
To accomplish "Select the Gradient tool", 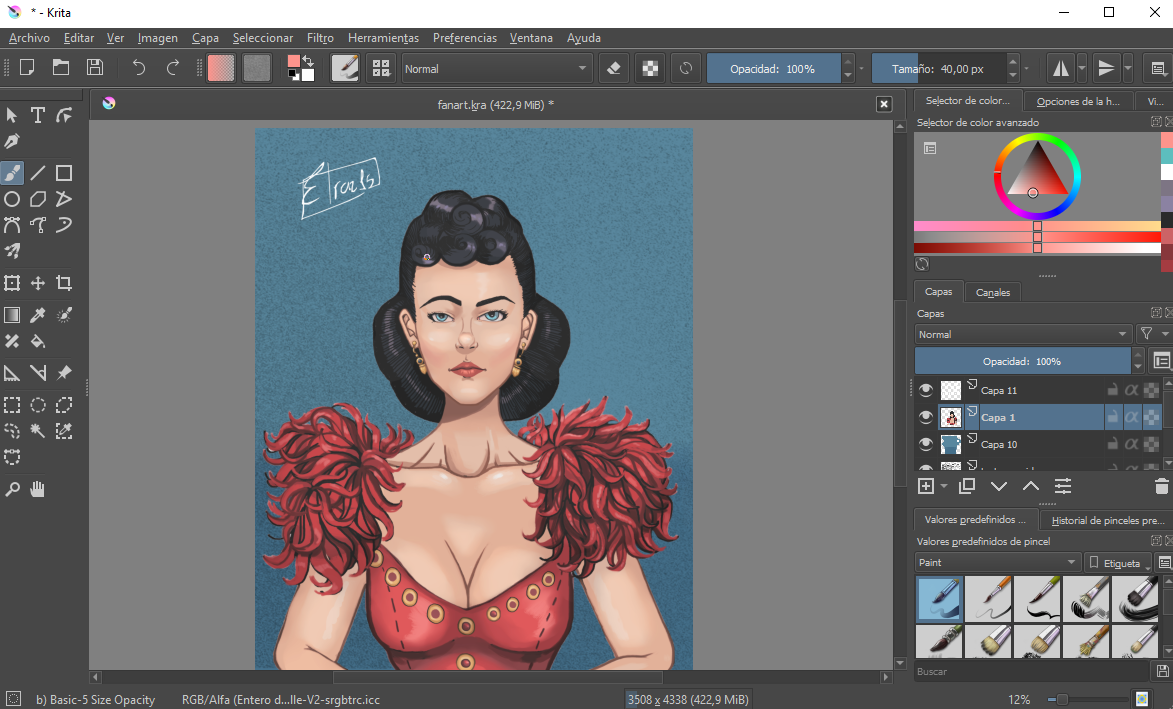I will tap(12, 315).
